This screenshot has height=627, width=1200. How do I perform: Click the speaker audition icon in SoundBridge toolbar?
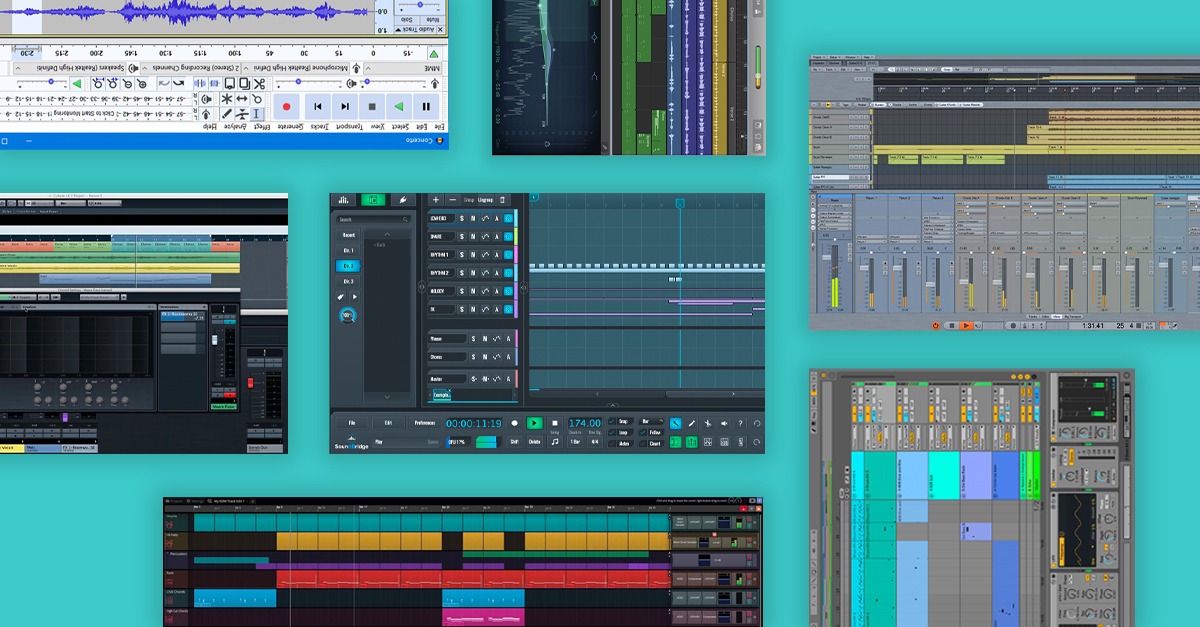coord(723,423)
